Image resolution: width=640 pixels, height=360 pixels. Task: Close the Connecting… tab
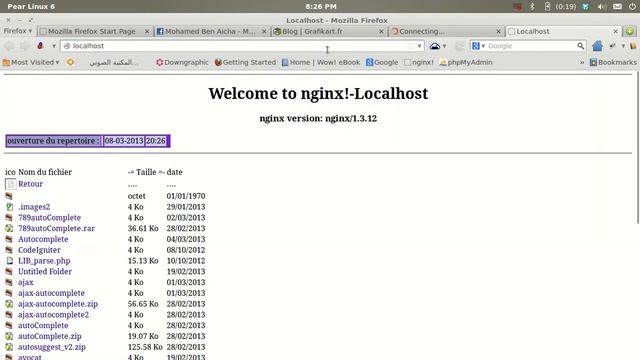(498, 31)
